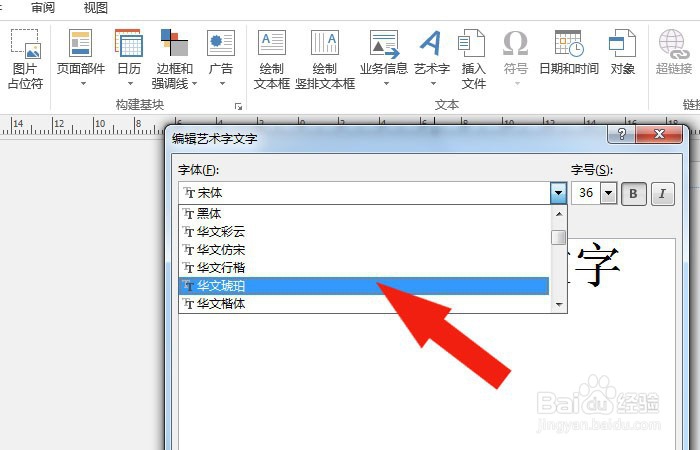Choose 华文仿宋 from the font list
Screen dimensions: 700x450
(364, 250)
